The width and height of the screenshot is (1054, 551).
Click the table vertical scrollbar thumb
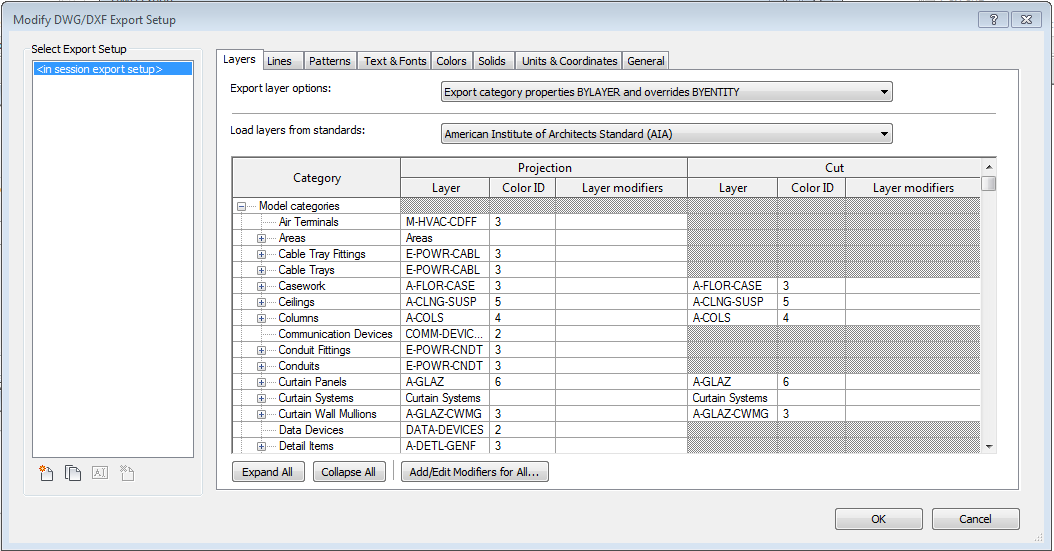(x=988, y=183)
